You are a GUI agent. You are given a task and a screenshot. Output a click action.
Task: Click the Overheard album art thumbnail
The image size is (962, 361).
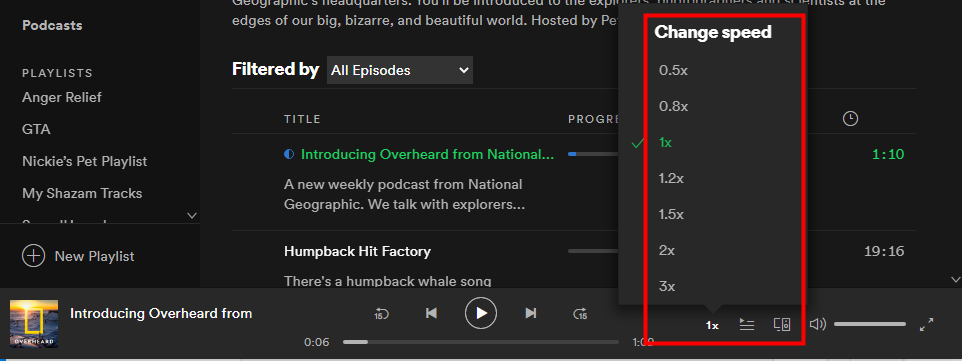34,324
